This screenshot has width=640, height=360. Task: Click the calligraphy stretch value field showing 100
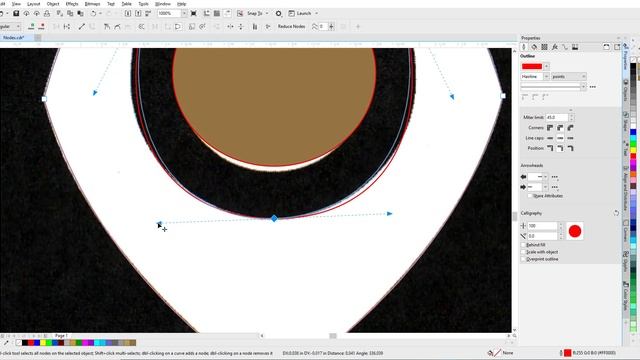[542, 226]
